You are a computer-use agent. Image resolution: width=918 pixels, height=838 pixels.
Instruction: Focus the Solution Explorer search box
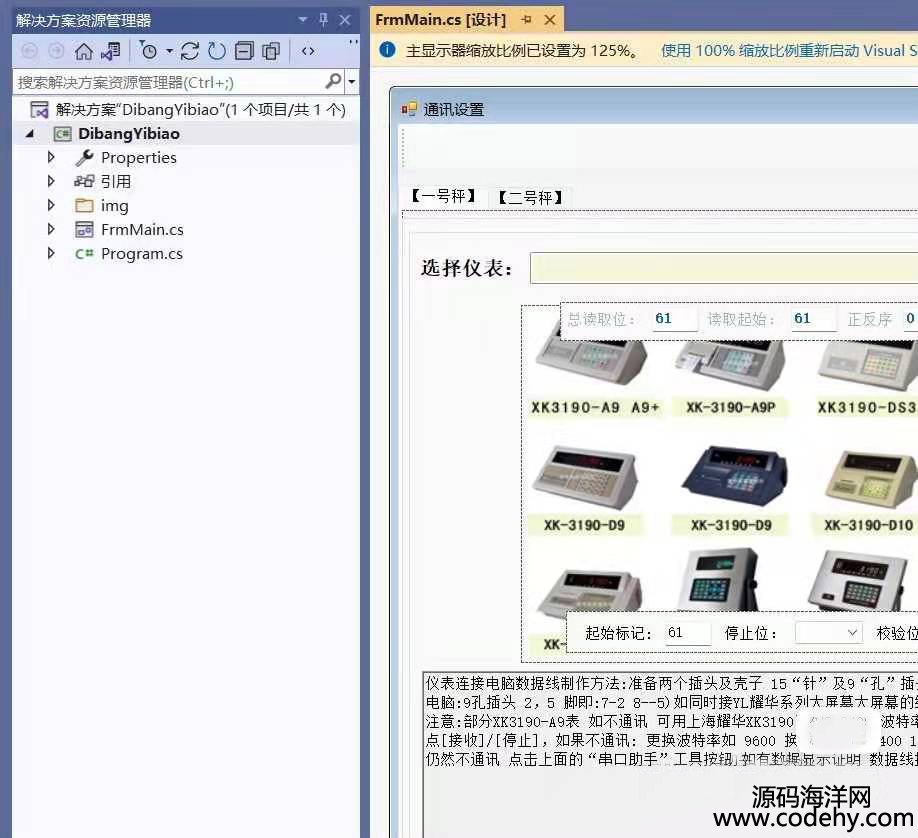click(170, 82)
